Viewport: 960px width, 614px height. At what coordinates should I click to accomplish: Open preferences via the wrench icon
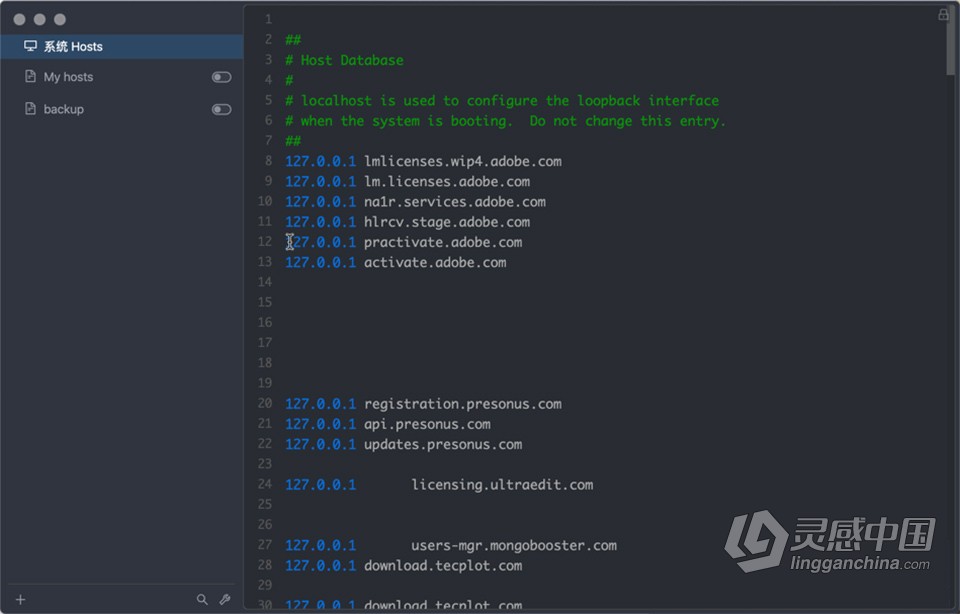224,598
